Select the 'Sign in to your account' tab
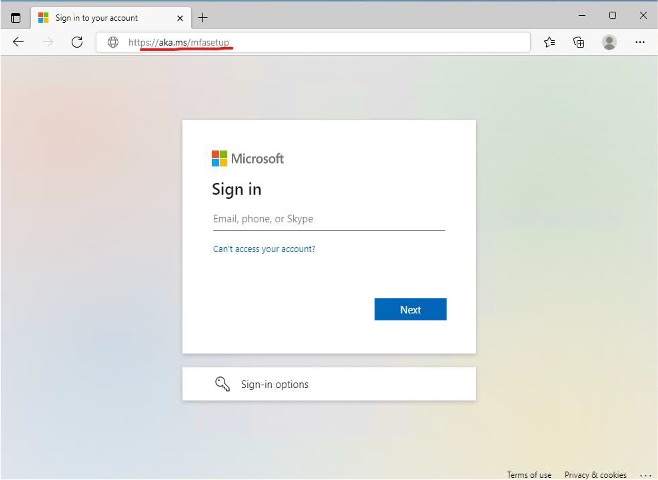Viewport: 658px width, 480px height. 100,17
